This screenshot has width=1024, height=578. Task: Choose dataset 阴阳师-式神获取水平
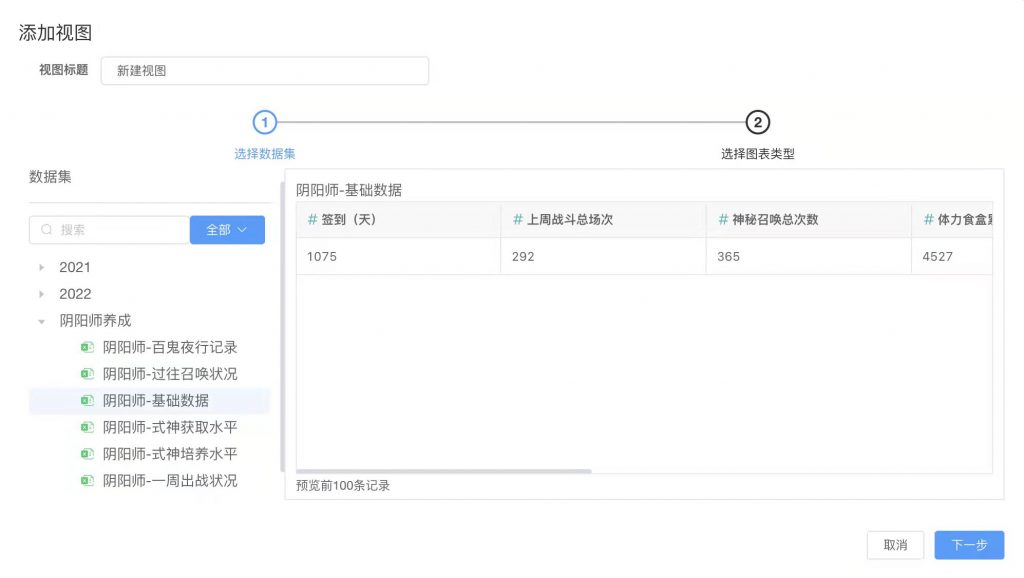pos(170,428)
